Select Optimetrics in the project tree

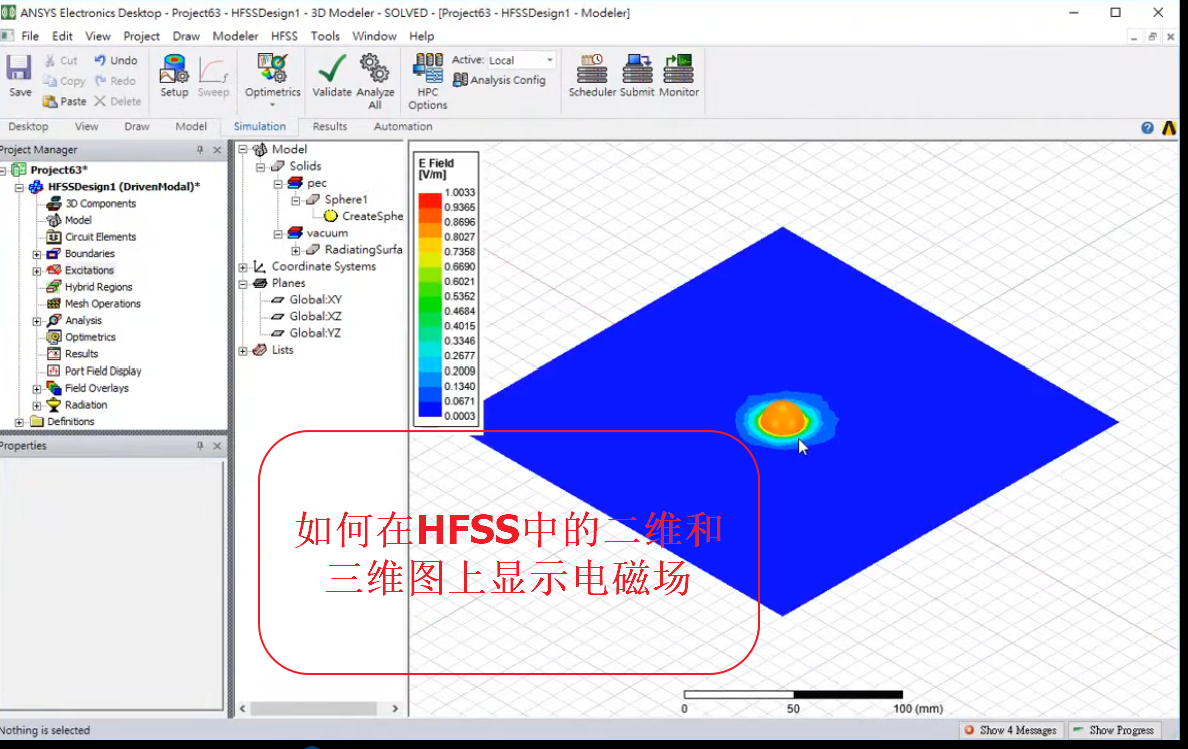point(90,337)
